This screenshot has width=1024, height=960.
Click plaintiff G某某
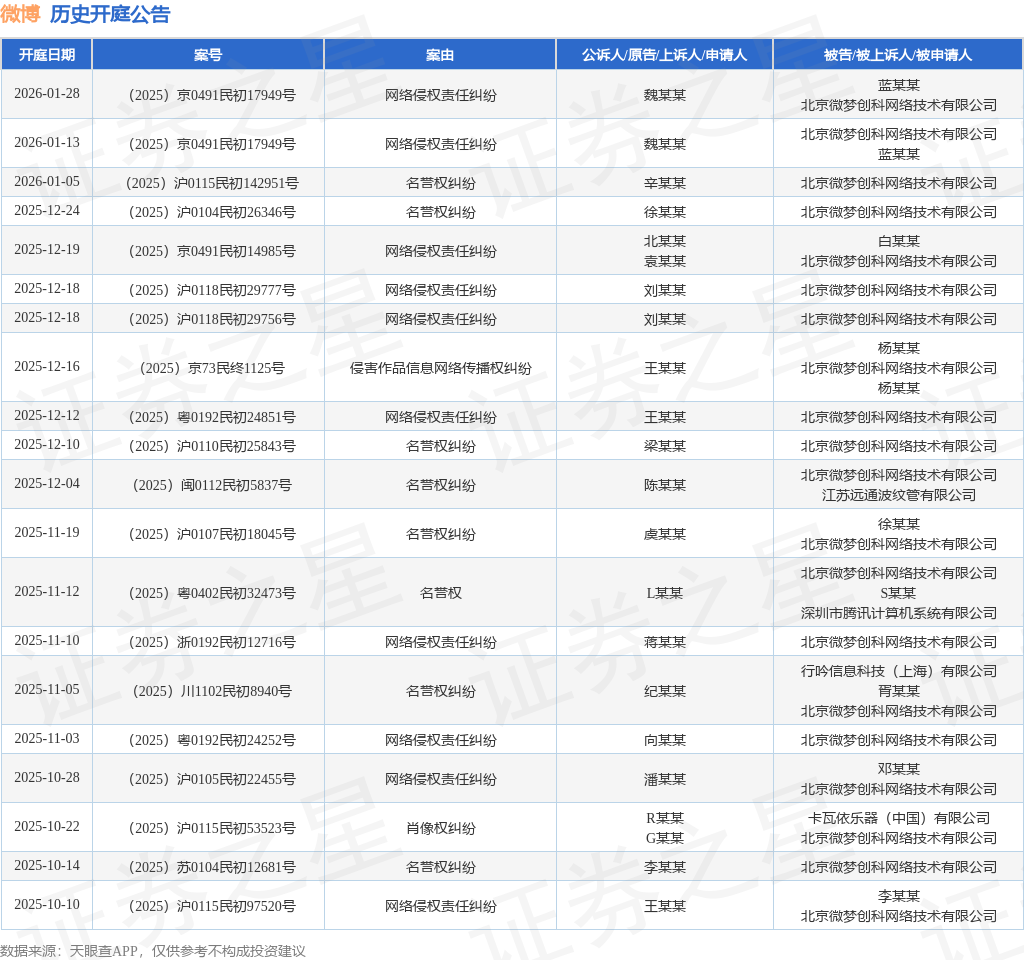(665, 838)
